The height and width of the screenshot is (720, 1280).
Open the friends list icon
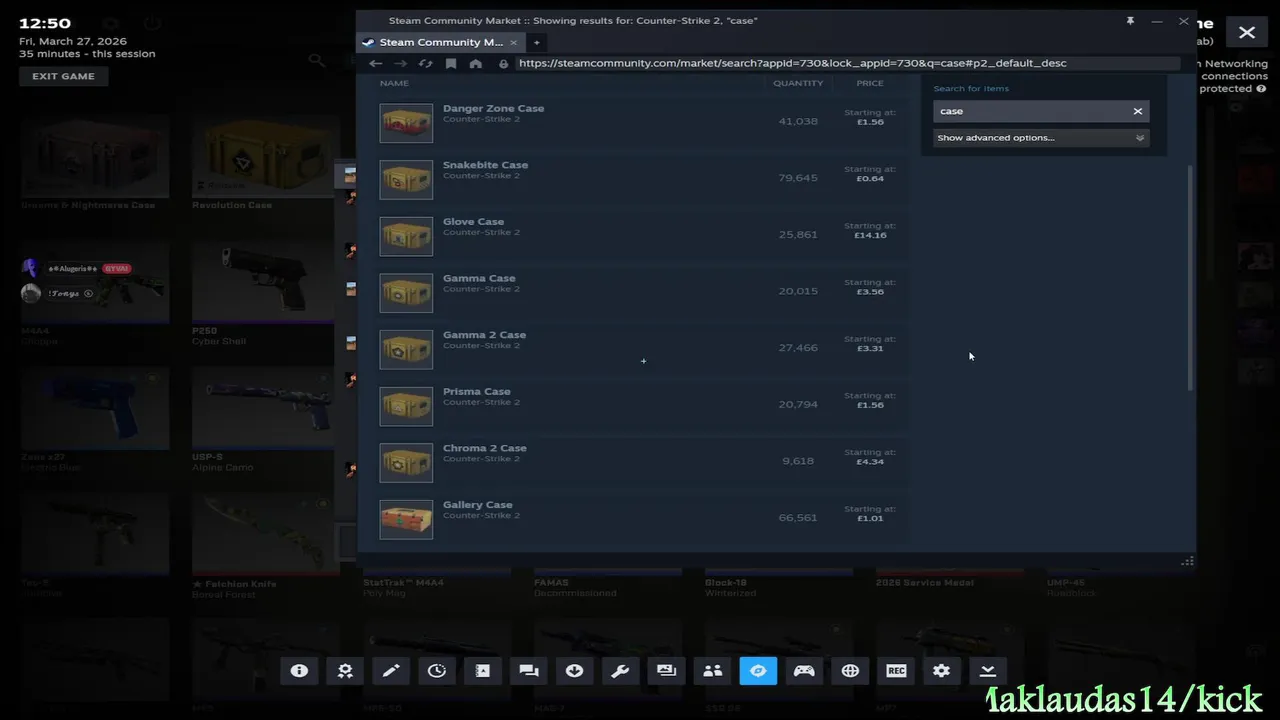pyautogui.click(x=712, y=671)
